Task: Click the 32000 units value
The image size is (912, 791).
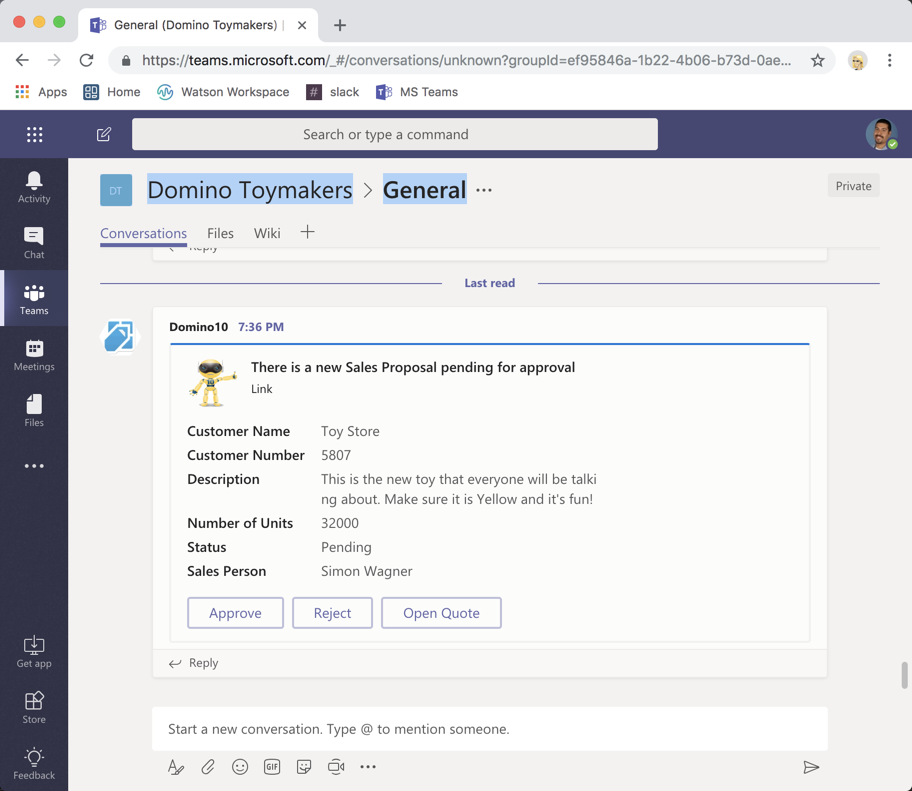Action: tap(340, 523)
